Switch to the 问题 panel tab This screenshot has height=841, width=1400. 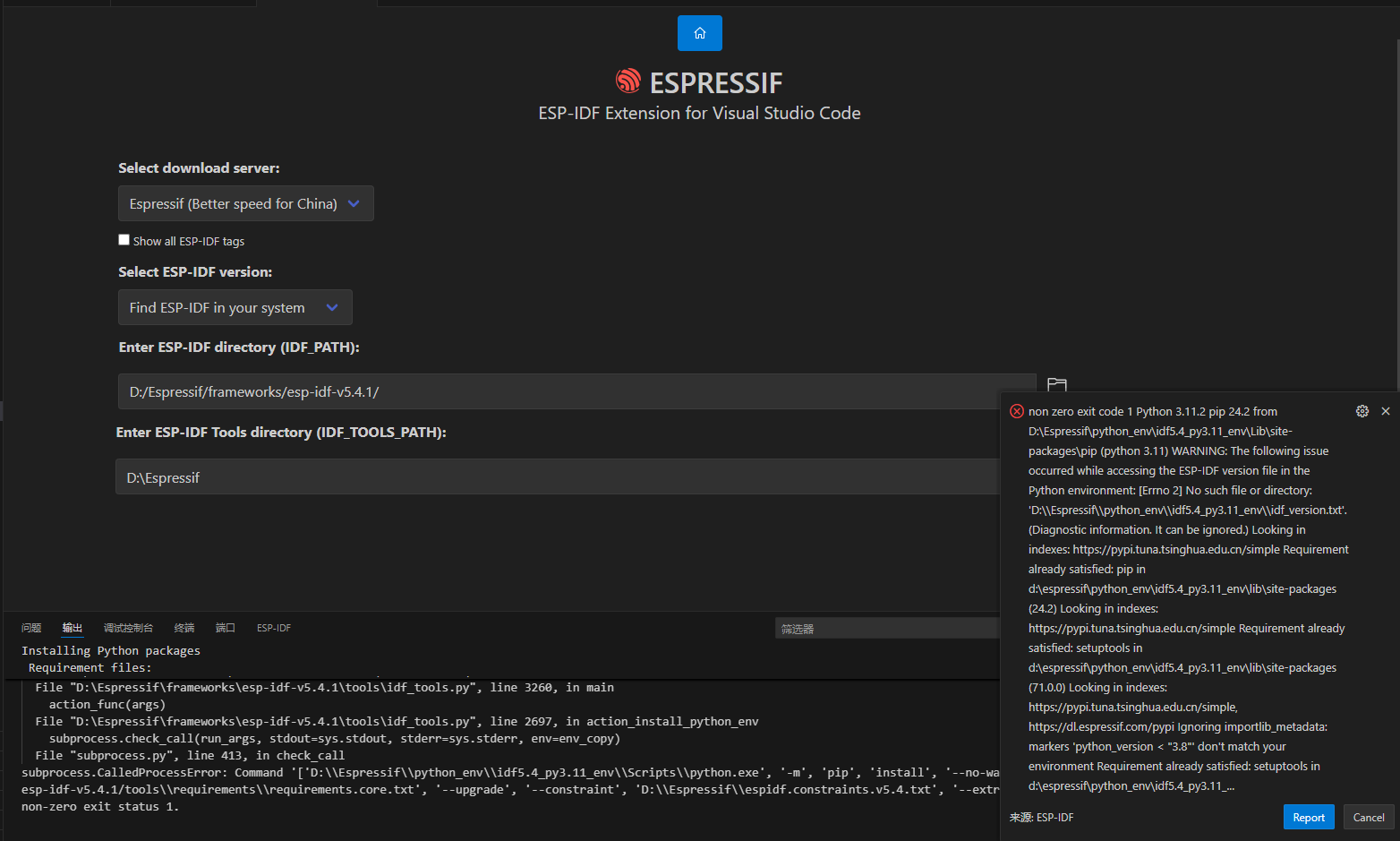31,628
